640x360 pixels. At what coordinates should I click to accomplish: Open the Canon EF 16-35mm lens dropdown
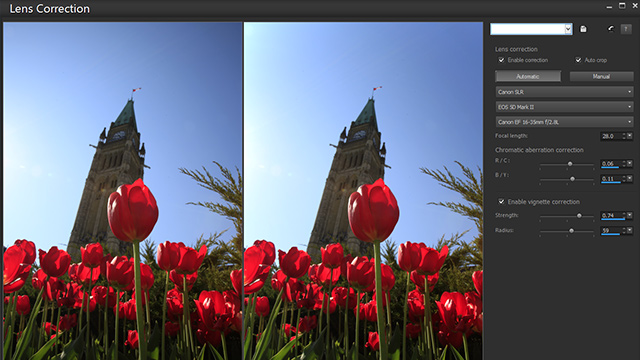tap(564, 122)
